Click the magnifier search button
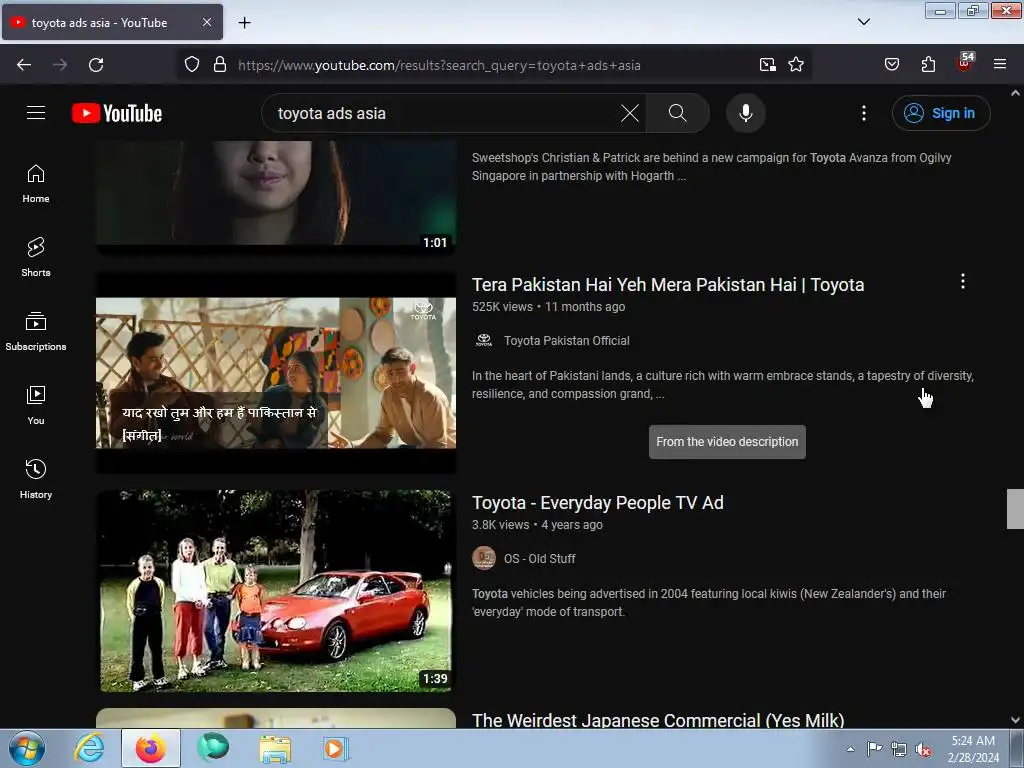The width and height of the screenshot is (1024, 768). (677, 113)
